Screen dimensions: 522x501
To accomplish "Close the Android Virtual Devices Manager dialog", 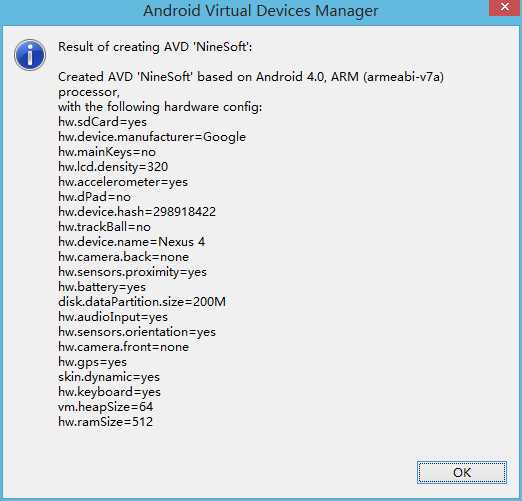I will 505,7.
